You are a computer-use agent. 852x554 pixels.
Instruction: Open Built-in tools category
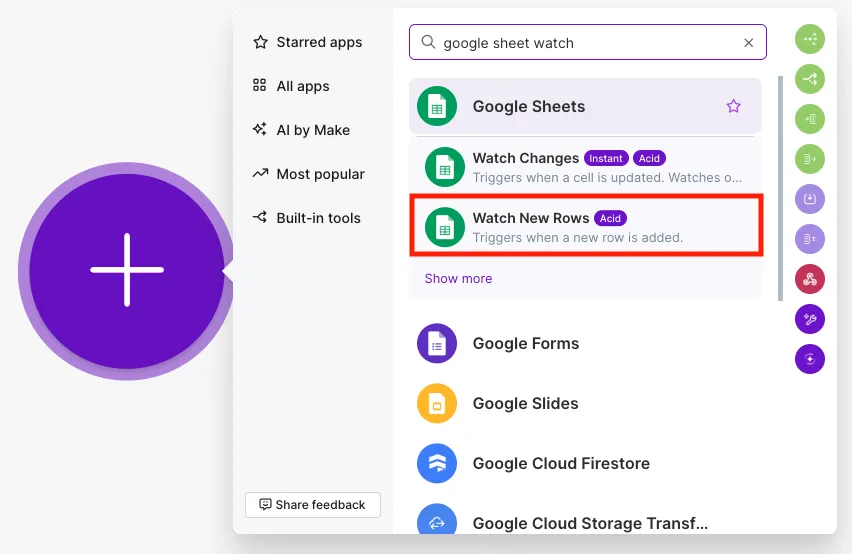tap(306, 218)
